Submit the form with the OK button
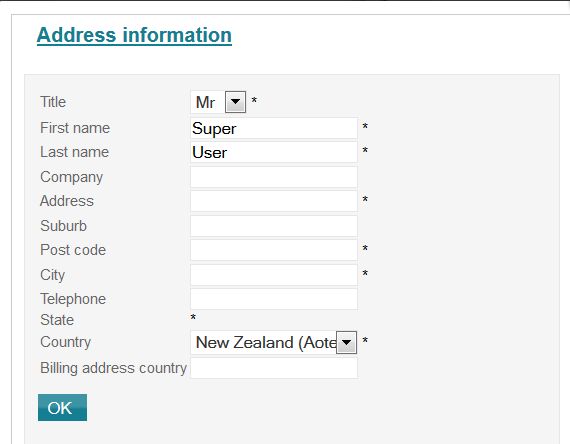The height and width of the screenshot is (444, 570). pos(62,408)
